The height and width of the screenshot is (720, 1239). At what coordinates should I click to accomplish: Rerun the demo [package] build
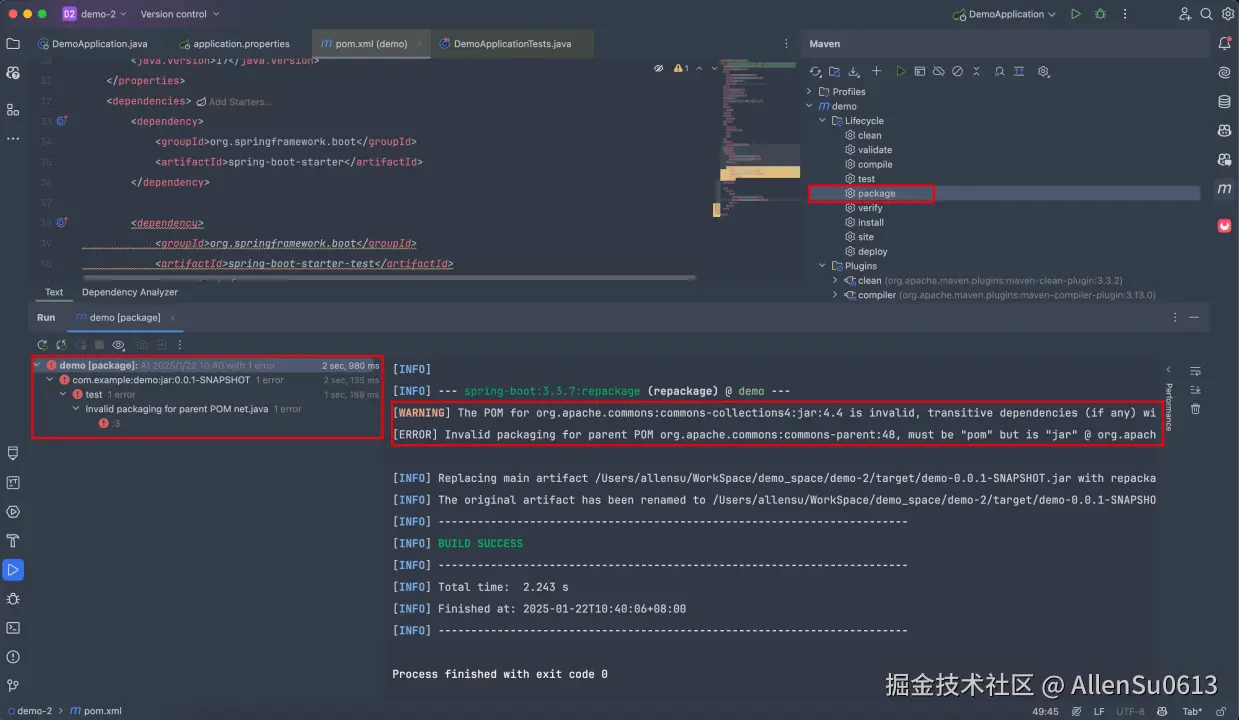click(43, 345)
